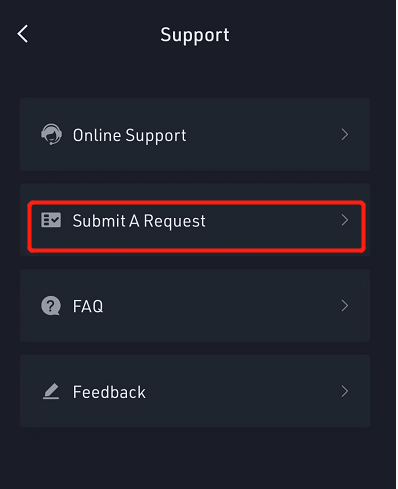Click the headset Online Support icon

[x=51, y=134]
